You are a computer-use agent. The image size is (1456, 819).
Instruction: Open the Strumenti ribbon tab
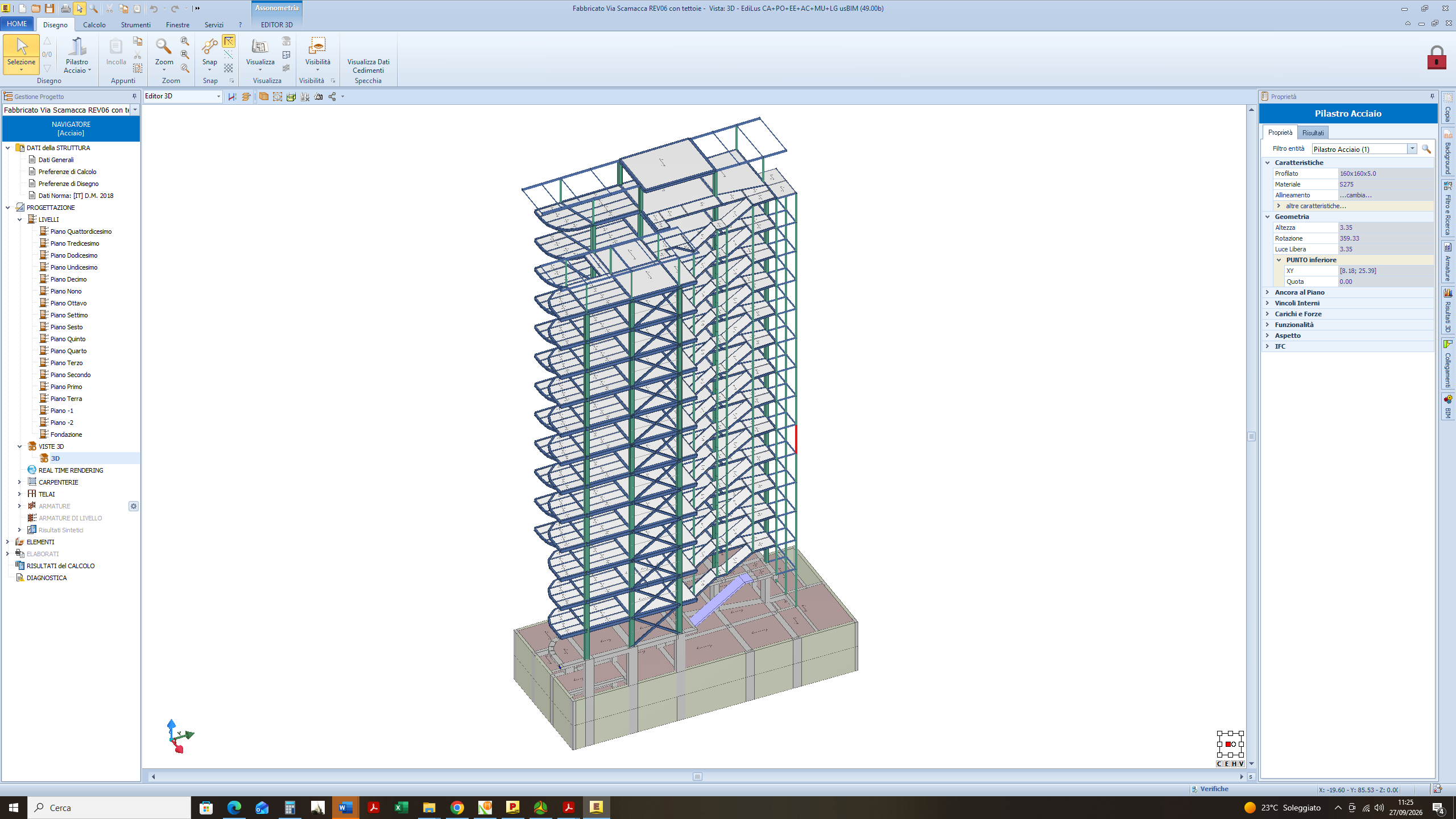coord(135,25)
